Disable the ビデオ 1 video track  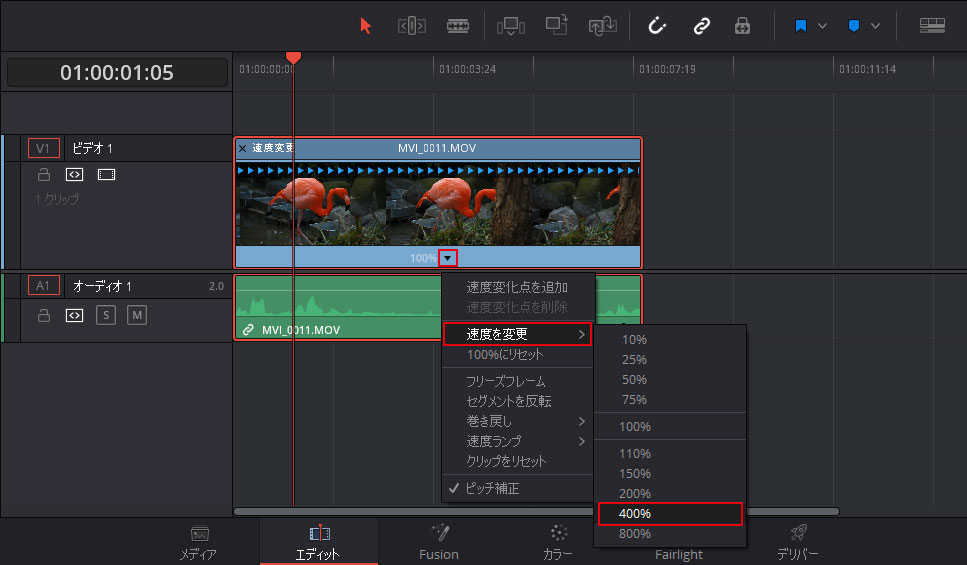tap(106, 175)
